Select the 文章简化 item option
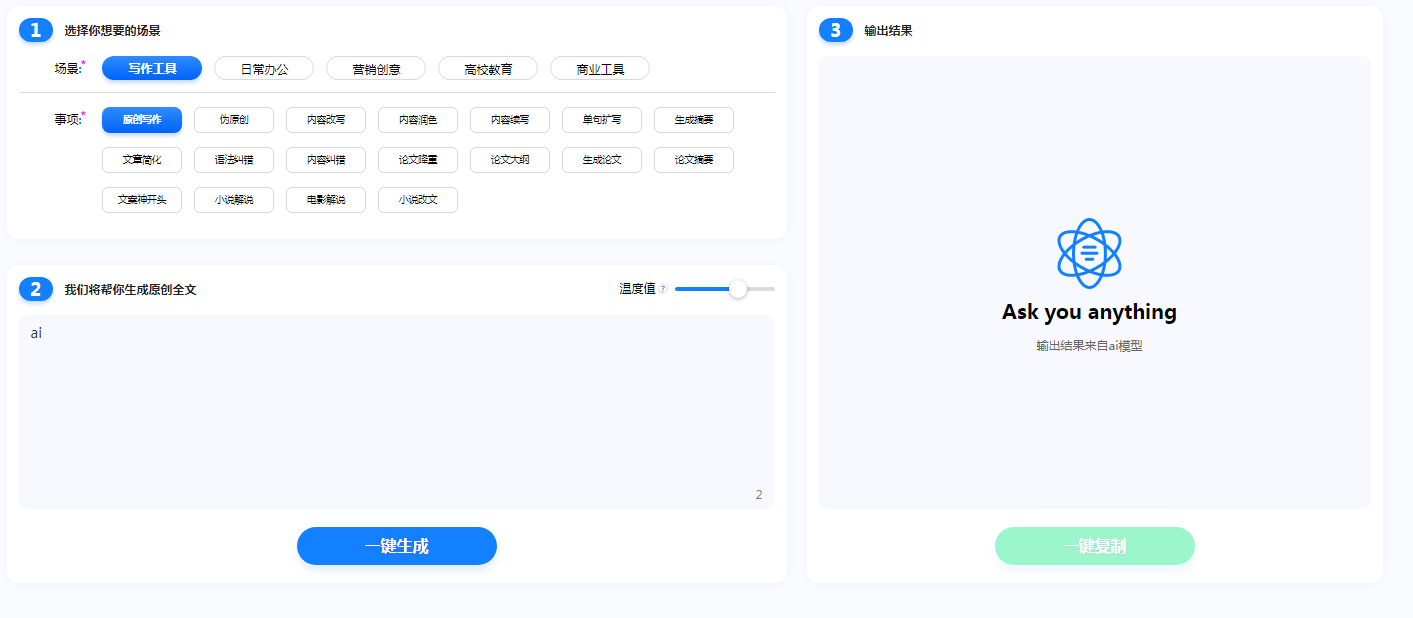 pyautogui.click(x=142, y=160)
